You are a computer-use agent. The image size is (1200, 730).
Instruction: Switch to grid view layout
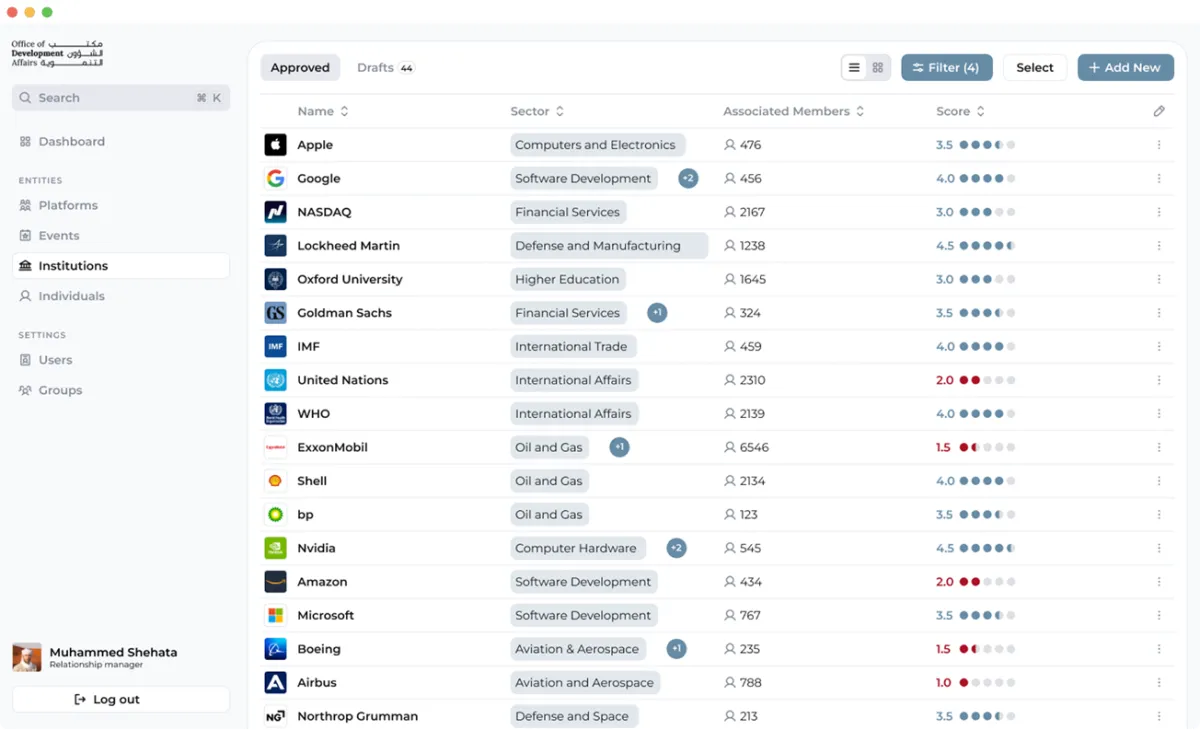[878, 67]
